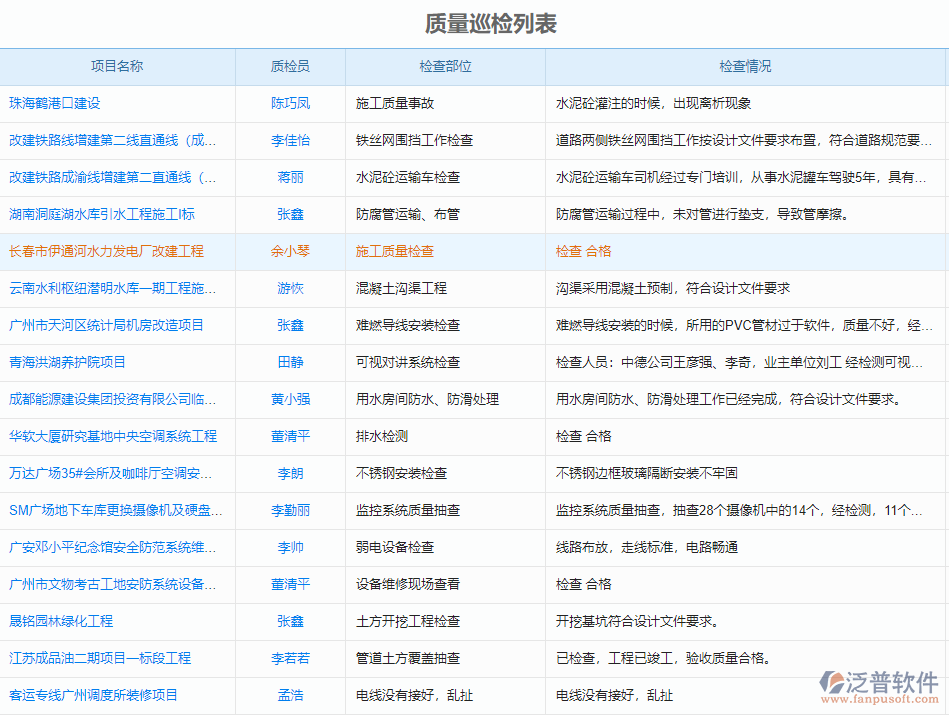Viewport: 949px width, 715px height.
Task: Click the 检查部位 column header
Action: pos(443,66)
